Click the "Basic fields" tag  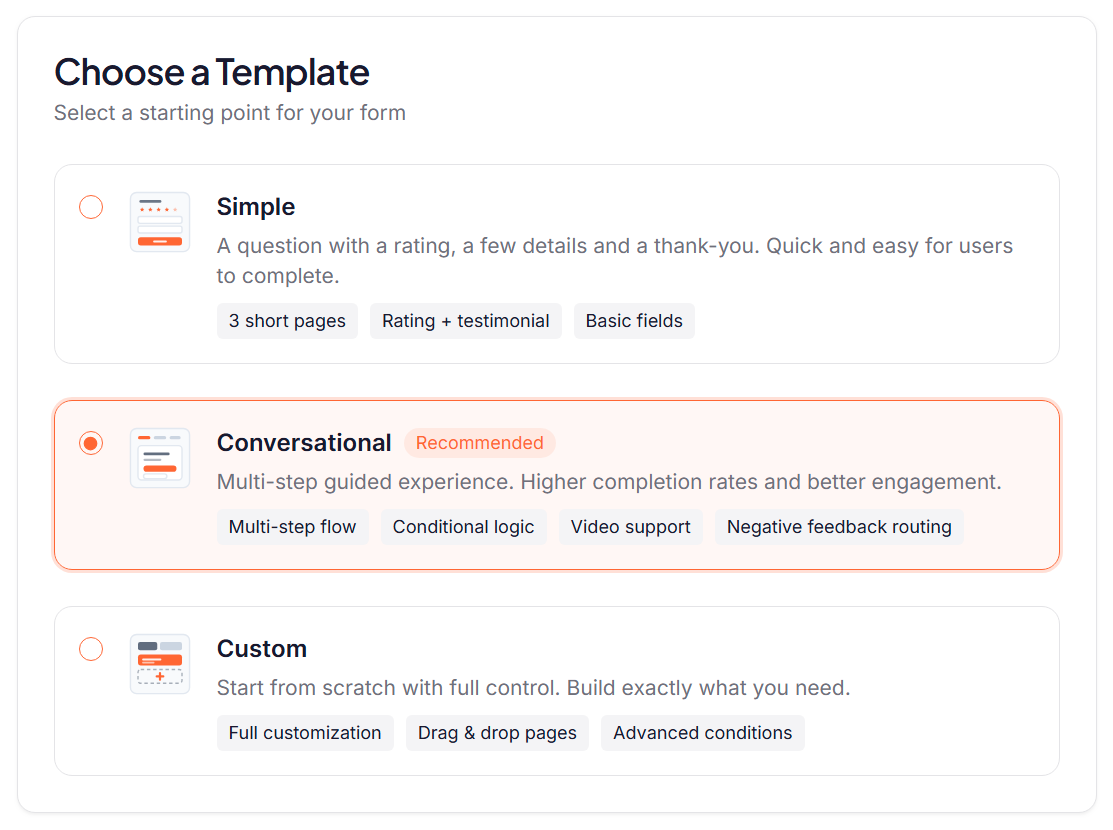634,321
